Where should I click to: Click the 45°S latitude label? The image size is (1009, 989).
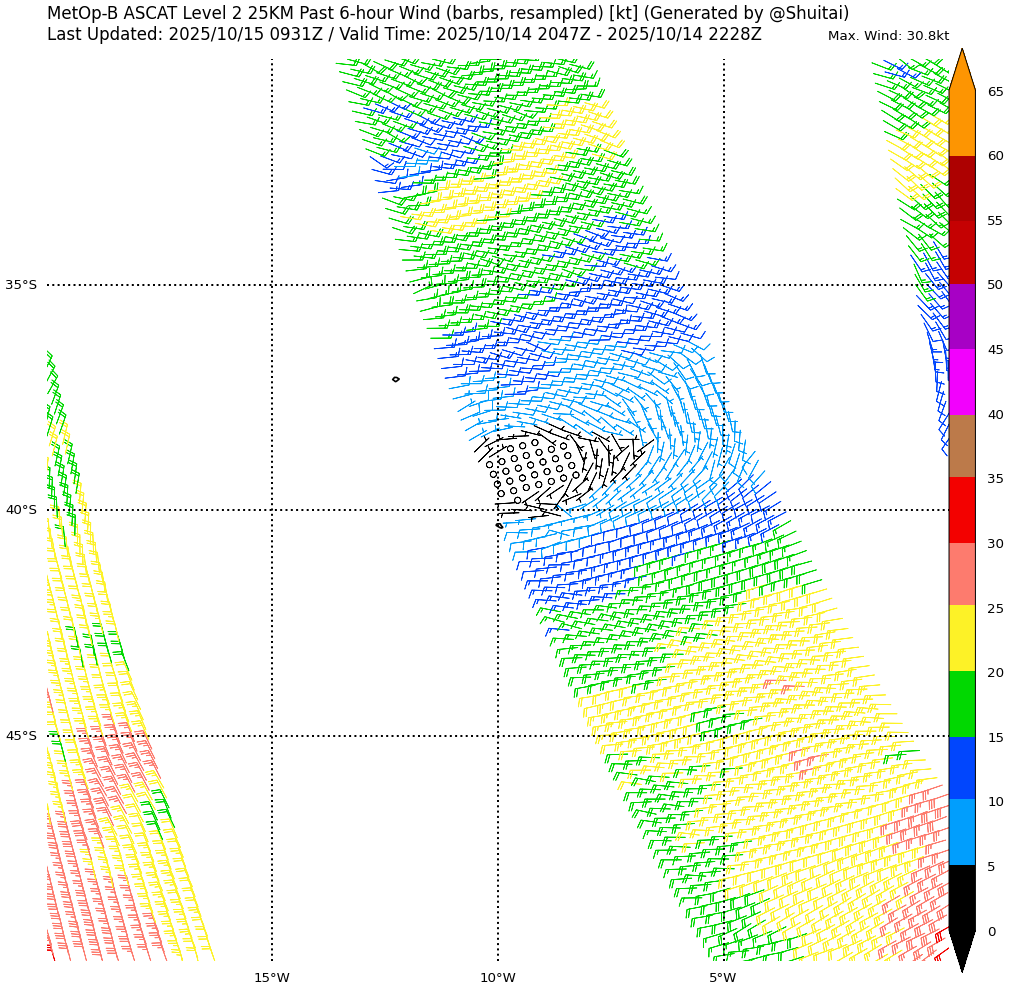tap(21, 736)
